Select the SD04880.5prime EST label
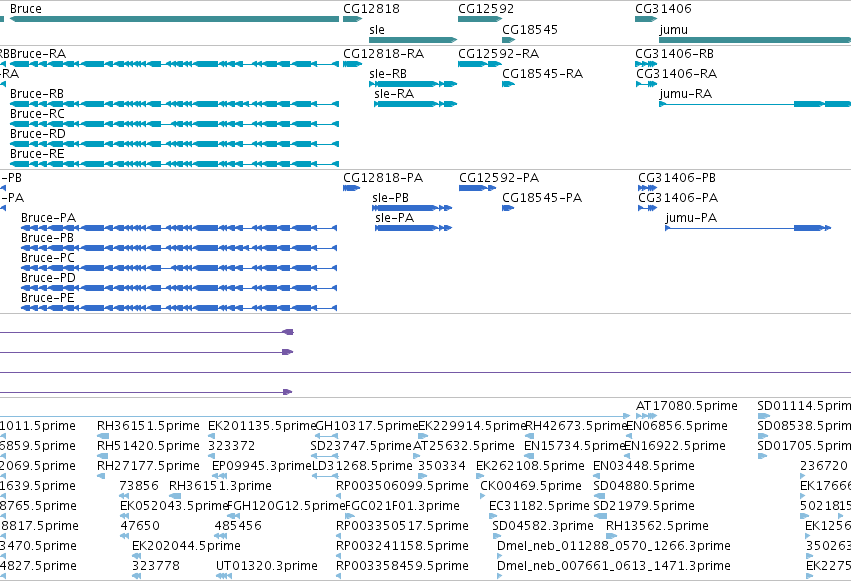The height and width of the screenshot is (581, 851). click(x=644, y=486)
